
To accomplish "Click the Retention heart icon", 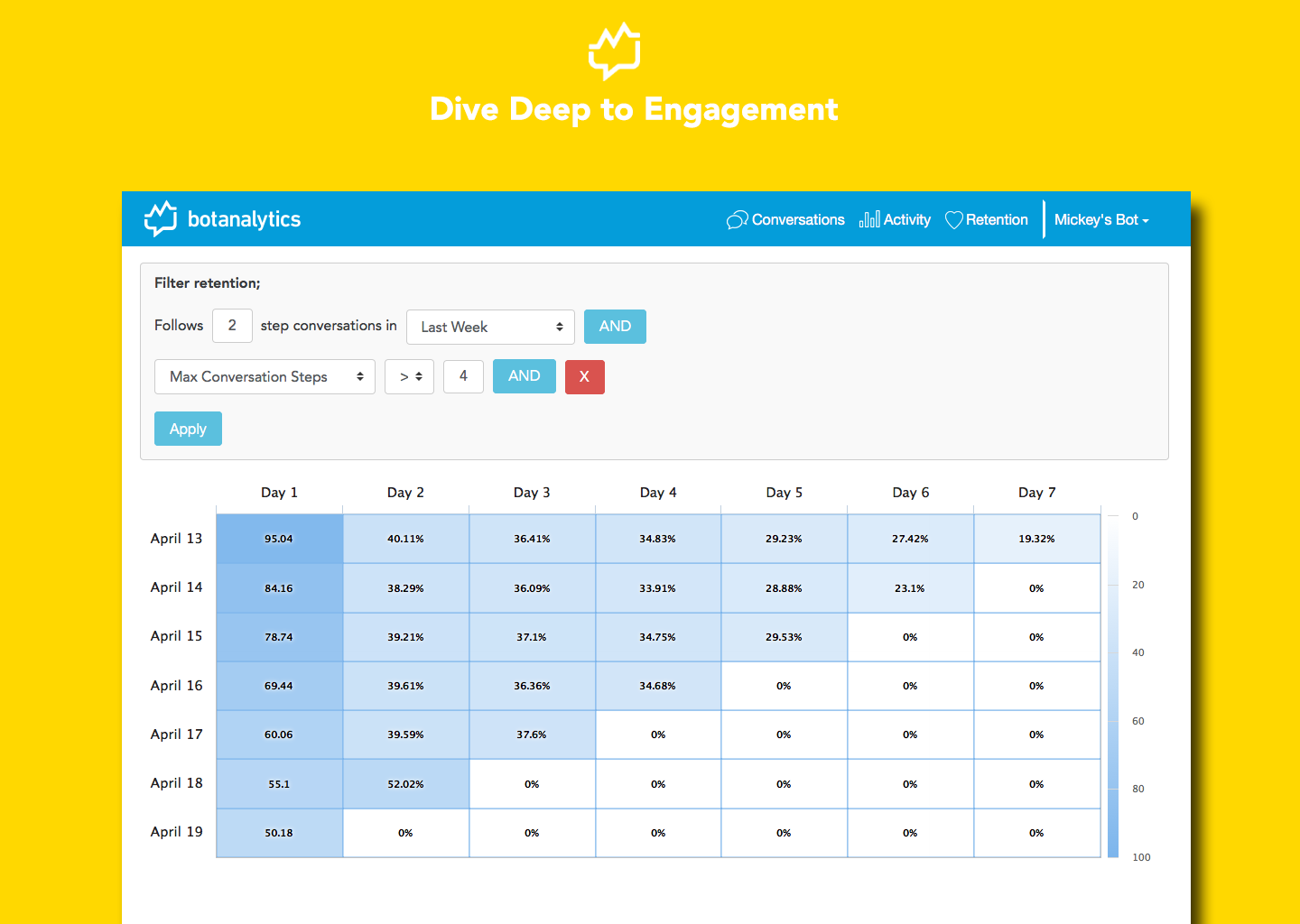I will tap(953, 219).
